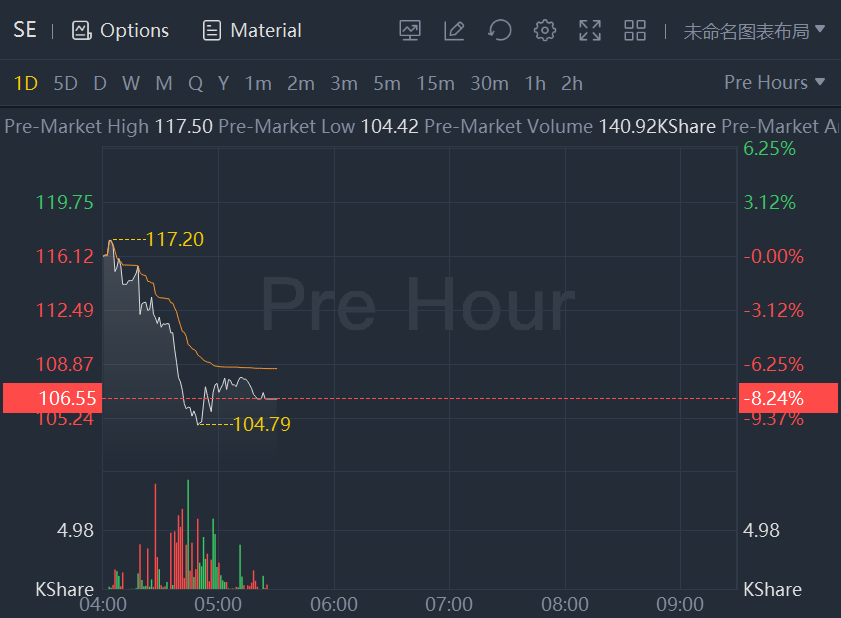Open the chart indicators icon
Image resolution: width=841 pixels, height=618 pixels.
click(410, 30)
